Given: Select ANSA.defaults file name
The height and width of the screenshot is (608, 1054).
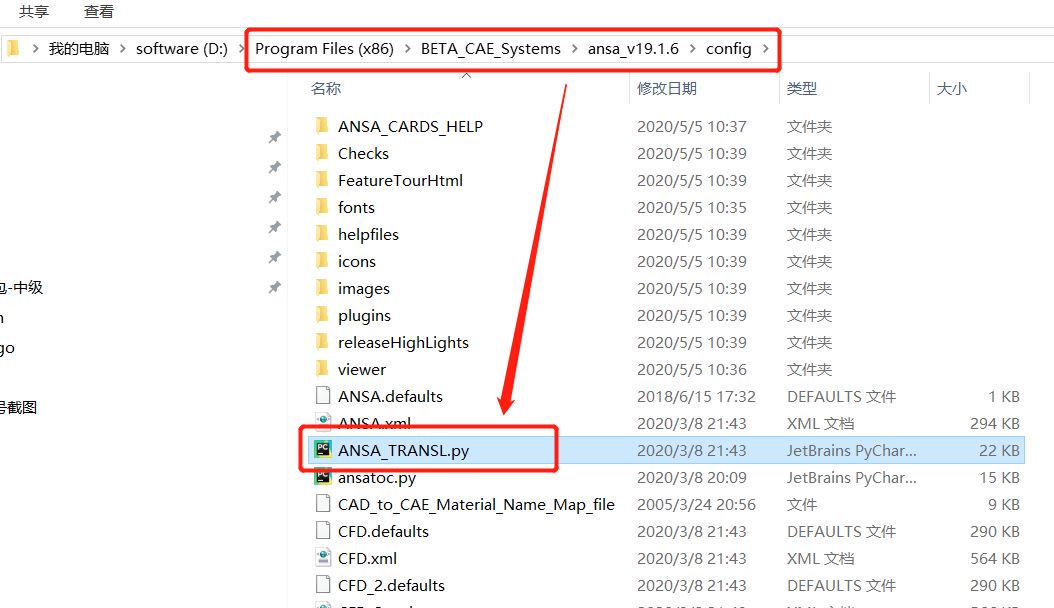Looking at the screenshot, I should pos(390,396).
